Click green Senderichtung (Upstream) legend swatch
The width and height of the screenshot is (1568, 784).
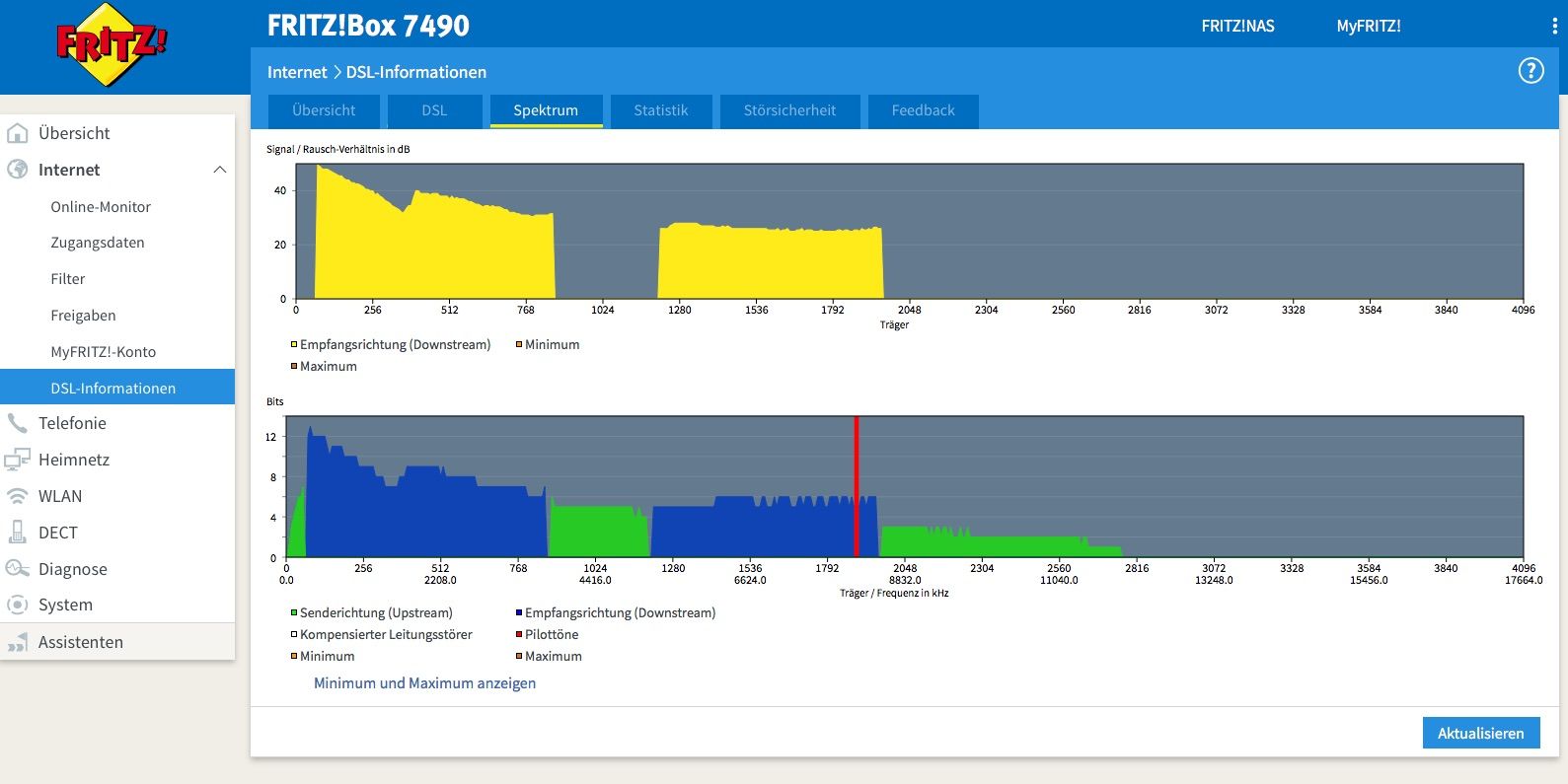point(294,612)
